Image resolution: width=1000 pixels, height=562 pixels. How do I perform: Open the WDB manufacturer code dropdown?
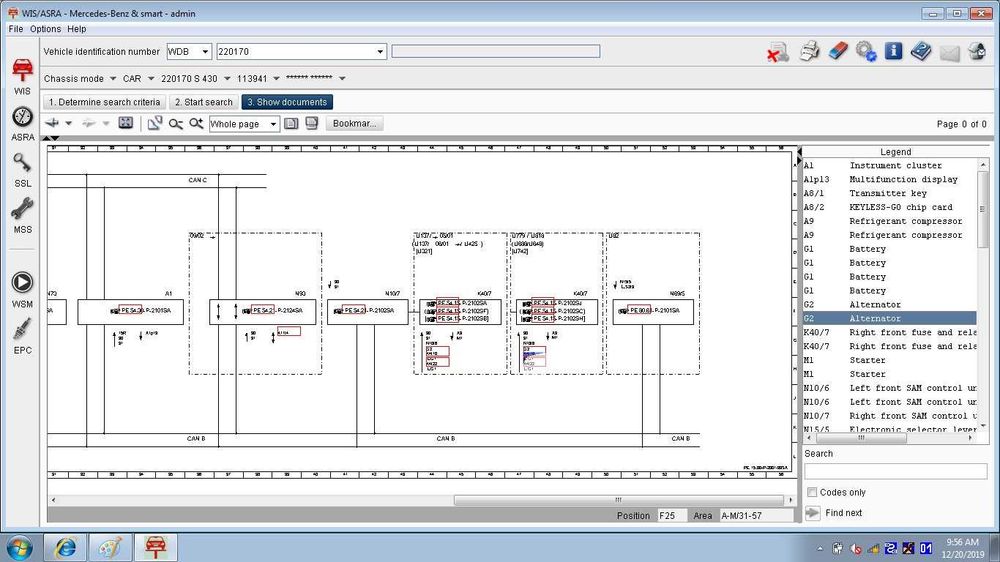click(205, 52)
